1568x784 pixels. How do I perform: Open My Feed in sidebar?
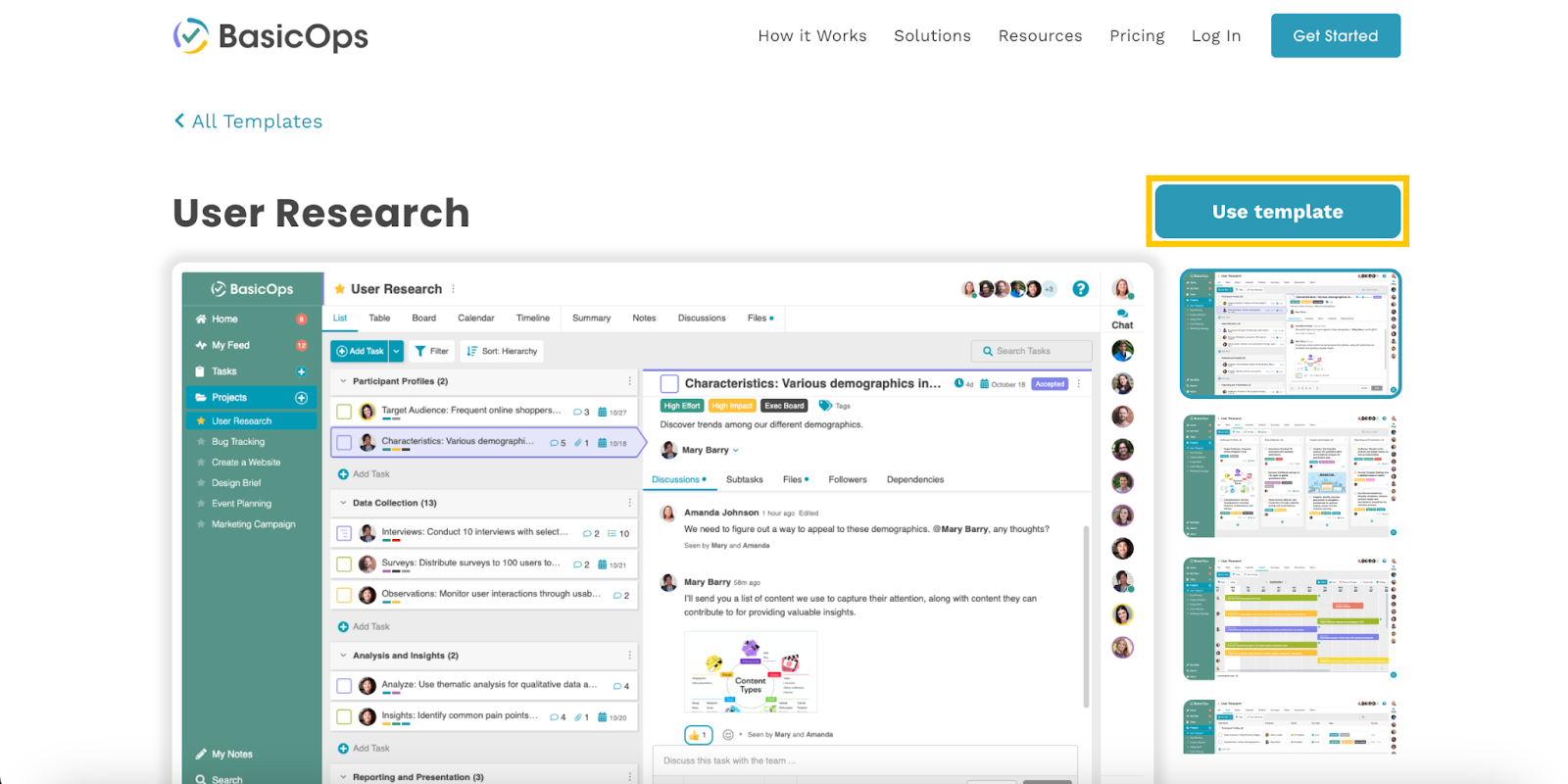click(231, 345)
